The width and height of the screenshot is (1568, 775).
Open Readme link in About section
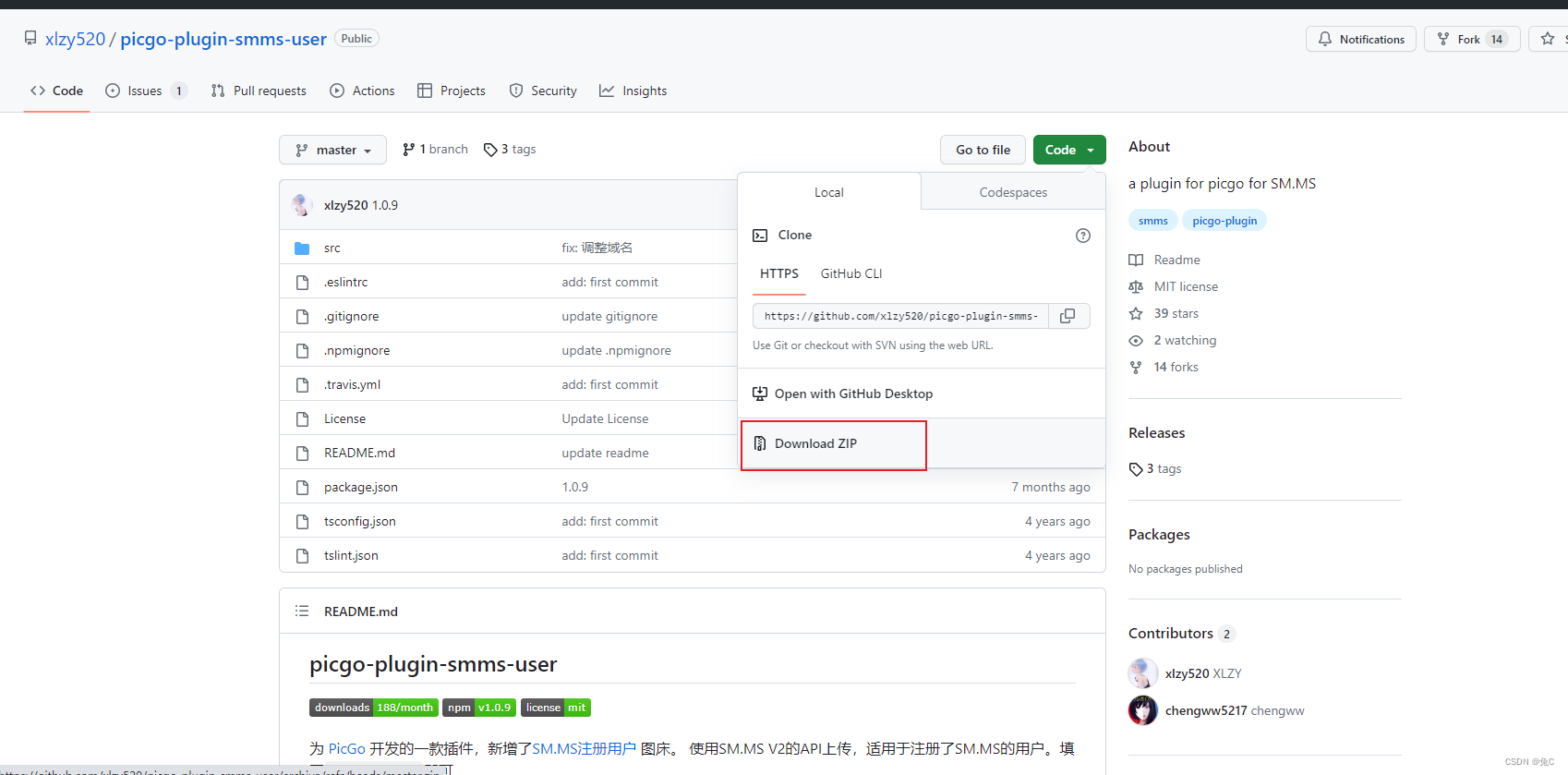1176,260
